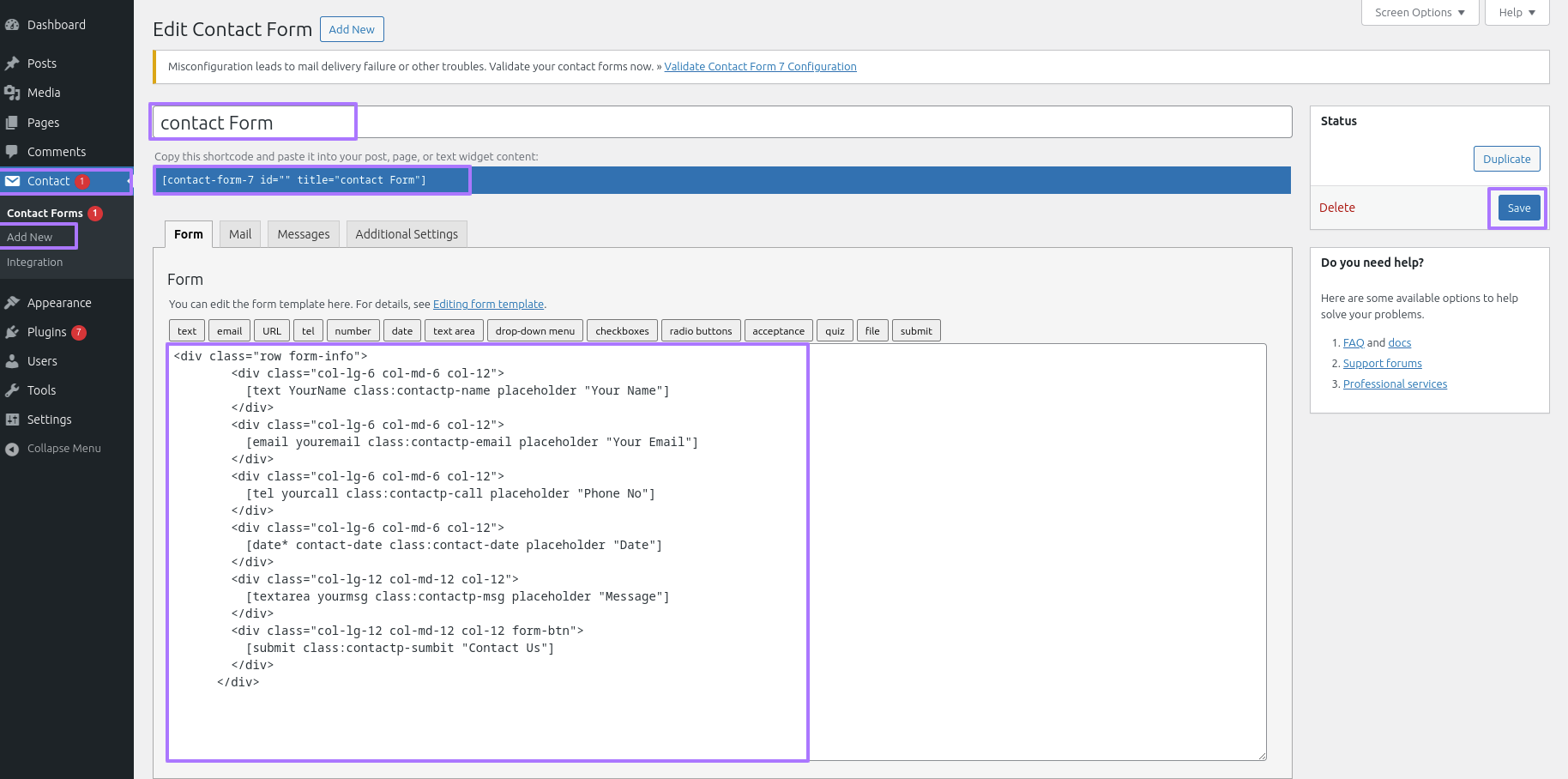Insert a tel tag
This screenshot has width=1568, height=779.
click(x=308, y=331)
